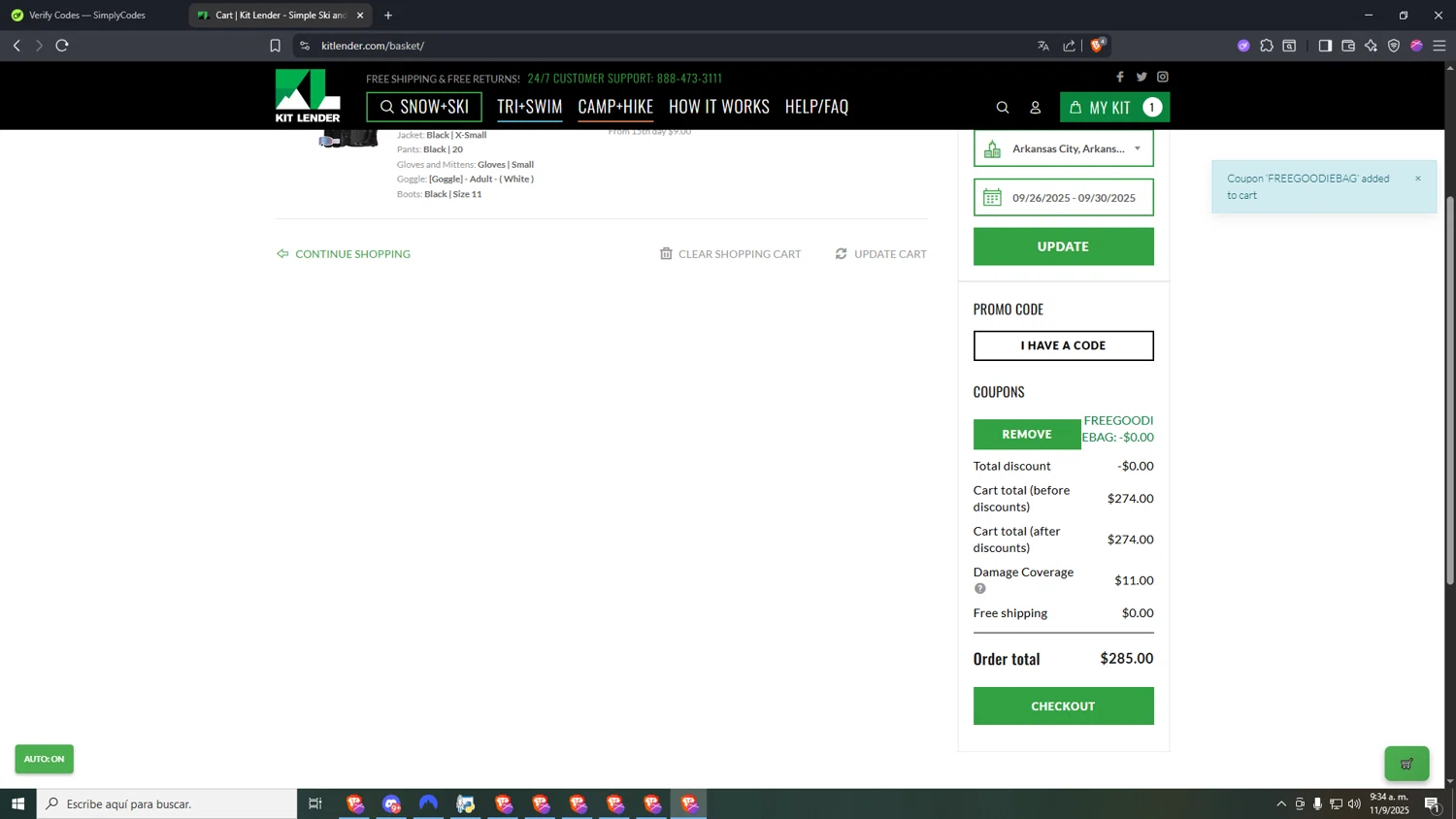Open a new browser tab
Viewport: 1456px width, 819px height.
point(388,15)
